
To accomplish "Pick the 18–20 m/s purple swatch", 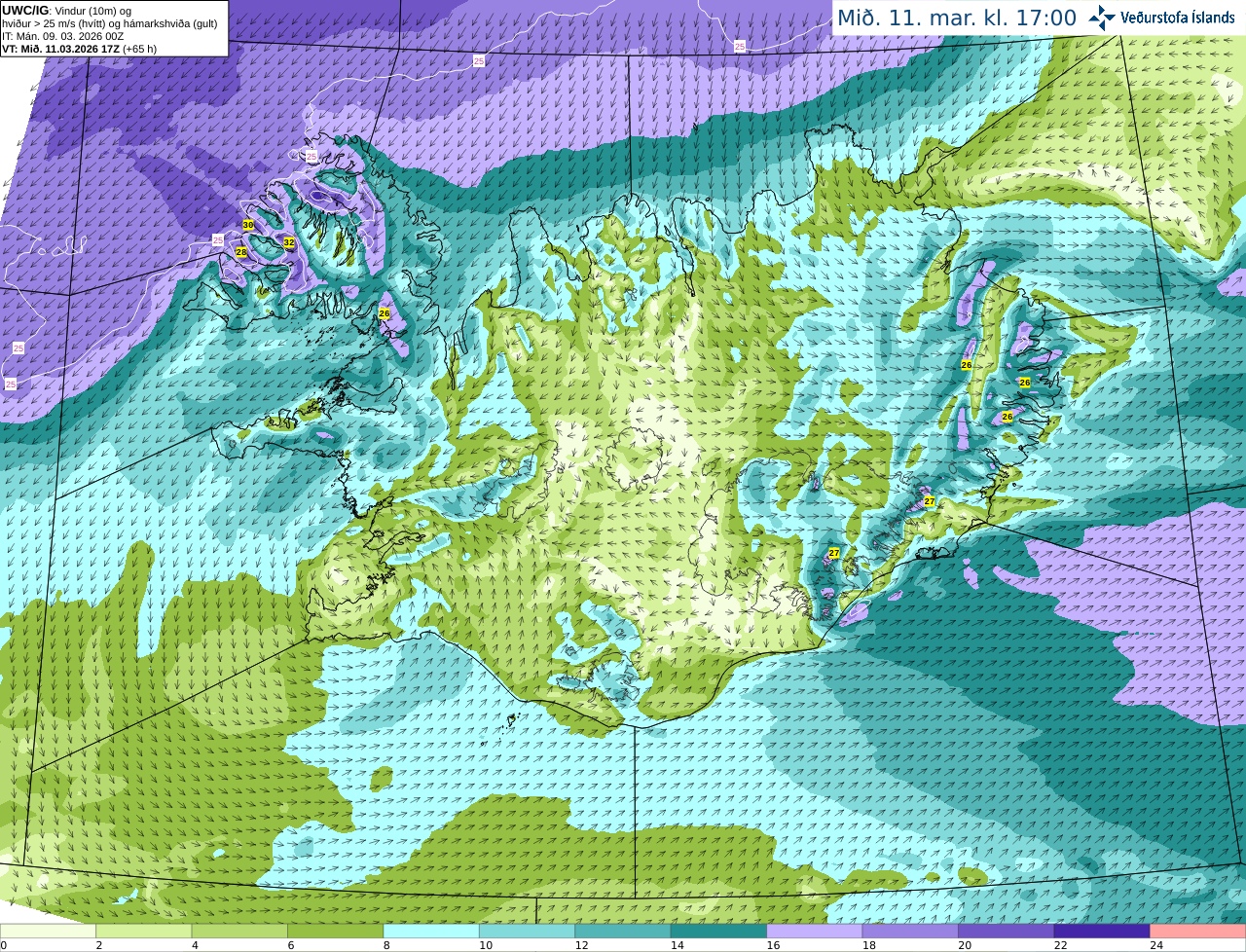I will click(x=910, y=932).
